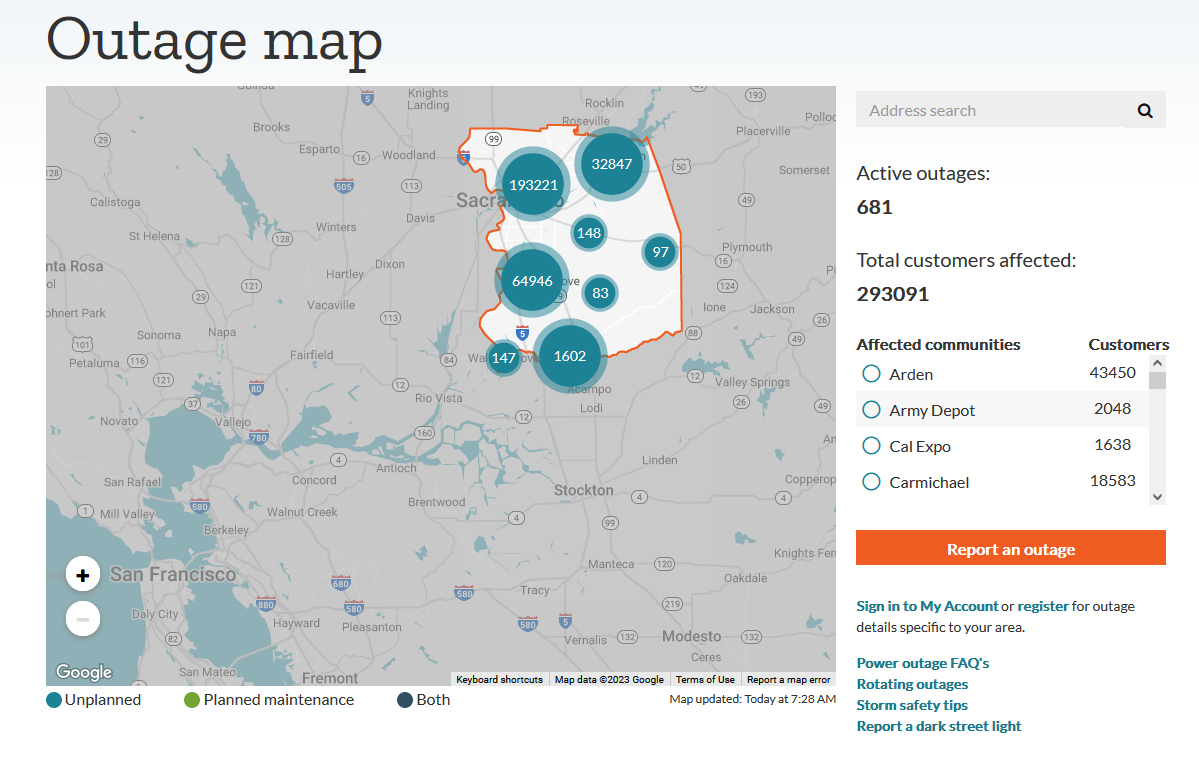
Task: Open the map Terms of Use link
Action: pyautogui.click(x=705, y=680)
